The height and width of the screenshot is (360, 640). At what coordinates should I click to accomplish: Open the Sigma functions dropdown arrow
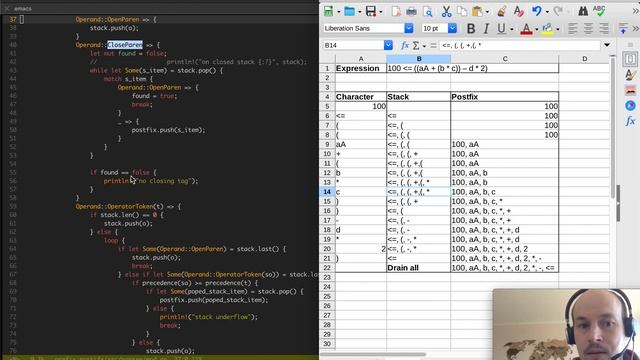[x=424, y=46]
